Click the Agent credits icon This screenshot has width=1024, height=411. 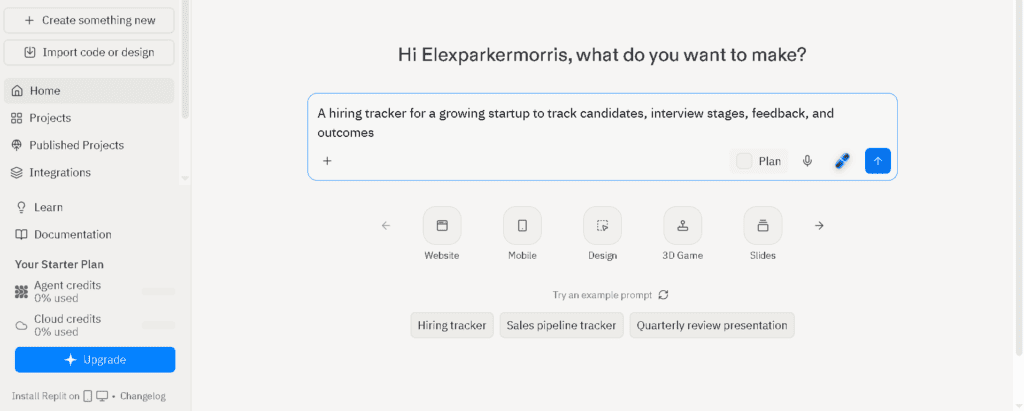click(22, 291)
